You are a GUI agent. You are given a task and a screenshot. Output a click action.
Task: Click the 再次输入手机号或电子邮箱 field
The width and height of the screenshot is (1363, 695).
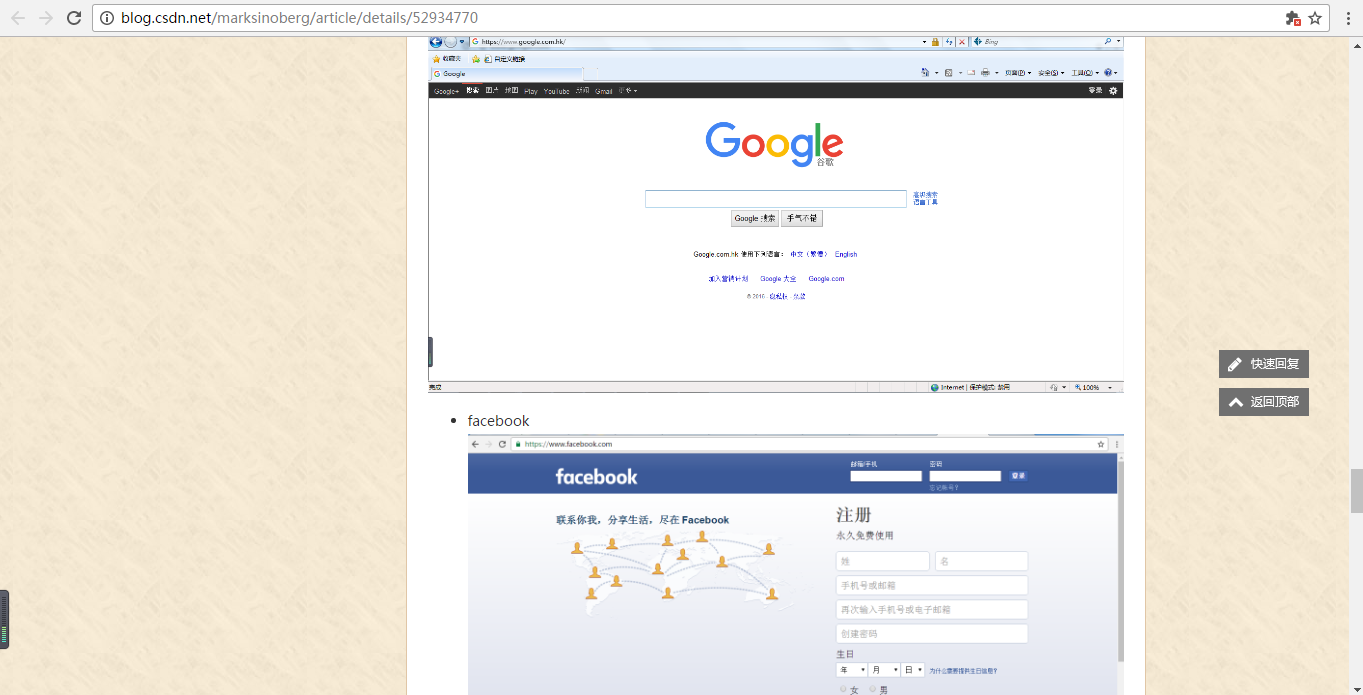[932, 609]
